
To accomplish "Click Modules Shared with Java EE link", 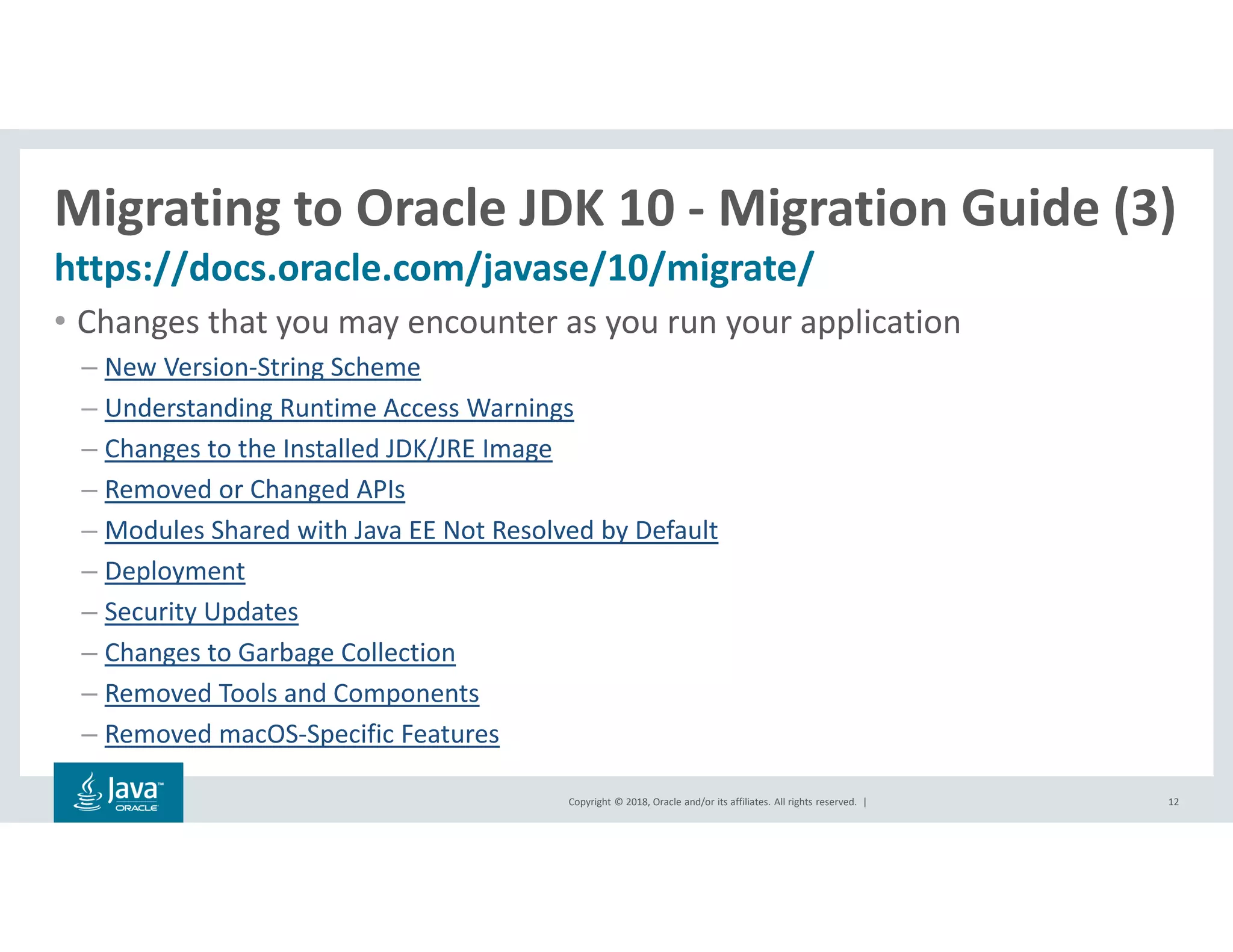I will [x=411, y=530].
